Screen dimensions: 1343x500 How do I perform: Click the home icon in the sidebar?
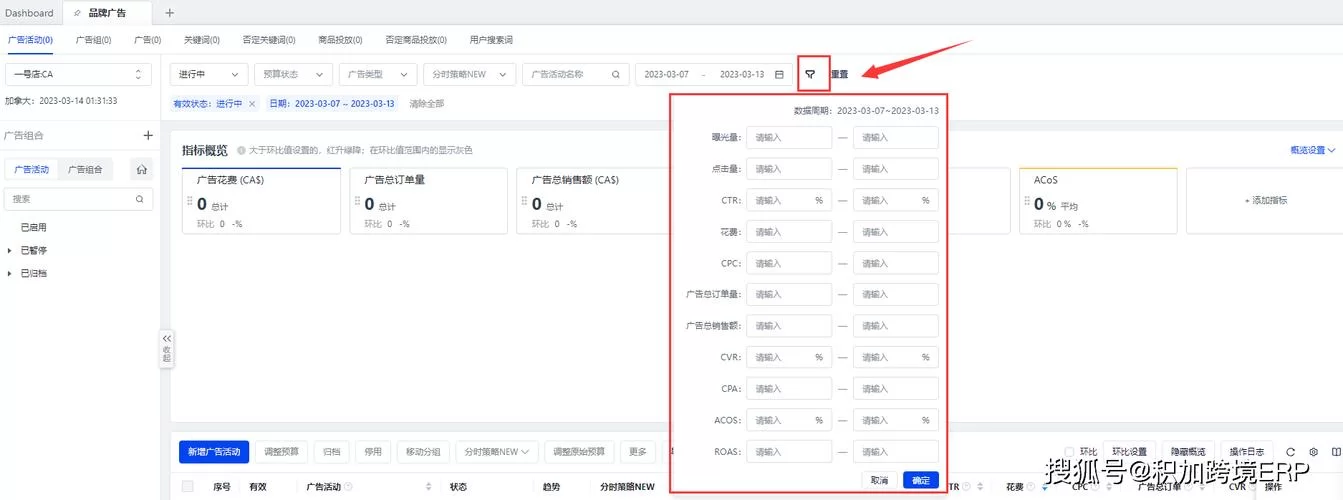click(142, 169)
